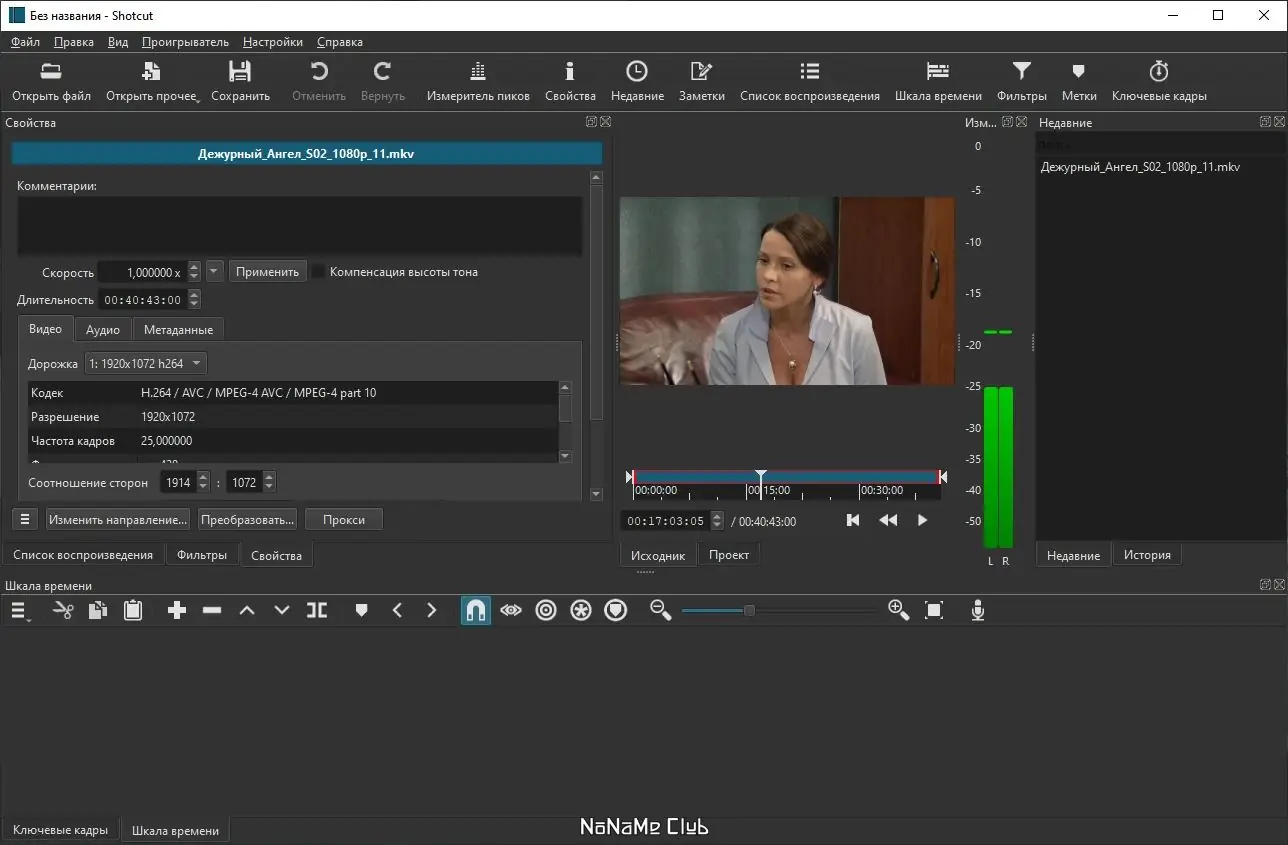Zoom timeline to fit

934,610
